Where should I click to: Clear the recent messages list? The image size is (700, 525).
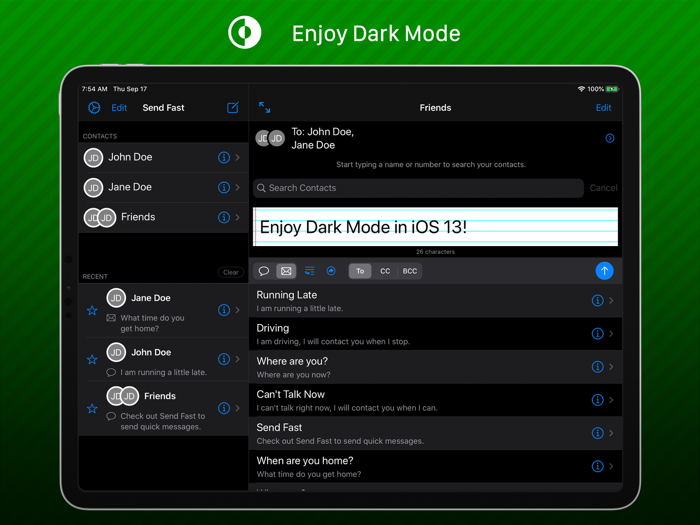(231, 272)
